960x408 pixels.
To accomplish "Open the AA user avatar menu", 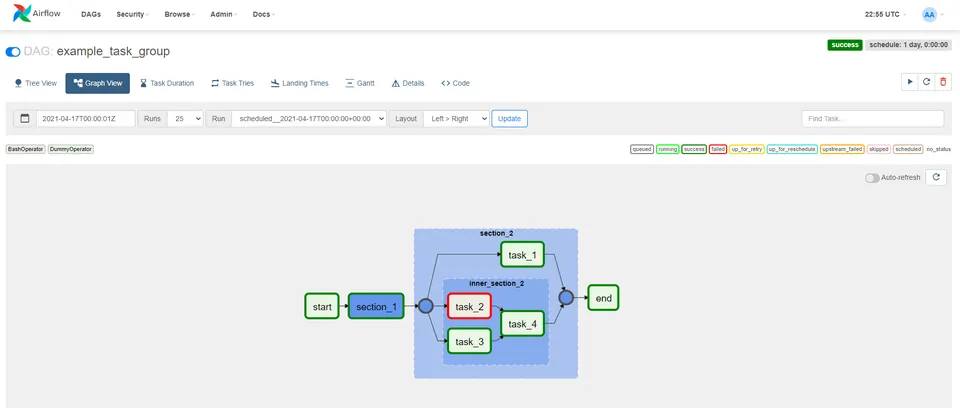I will click(929, 14).
